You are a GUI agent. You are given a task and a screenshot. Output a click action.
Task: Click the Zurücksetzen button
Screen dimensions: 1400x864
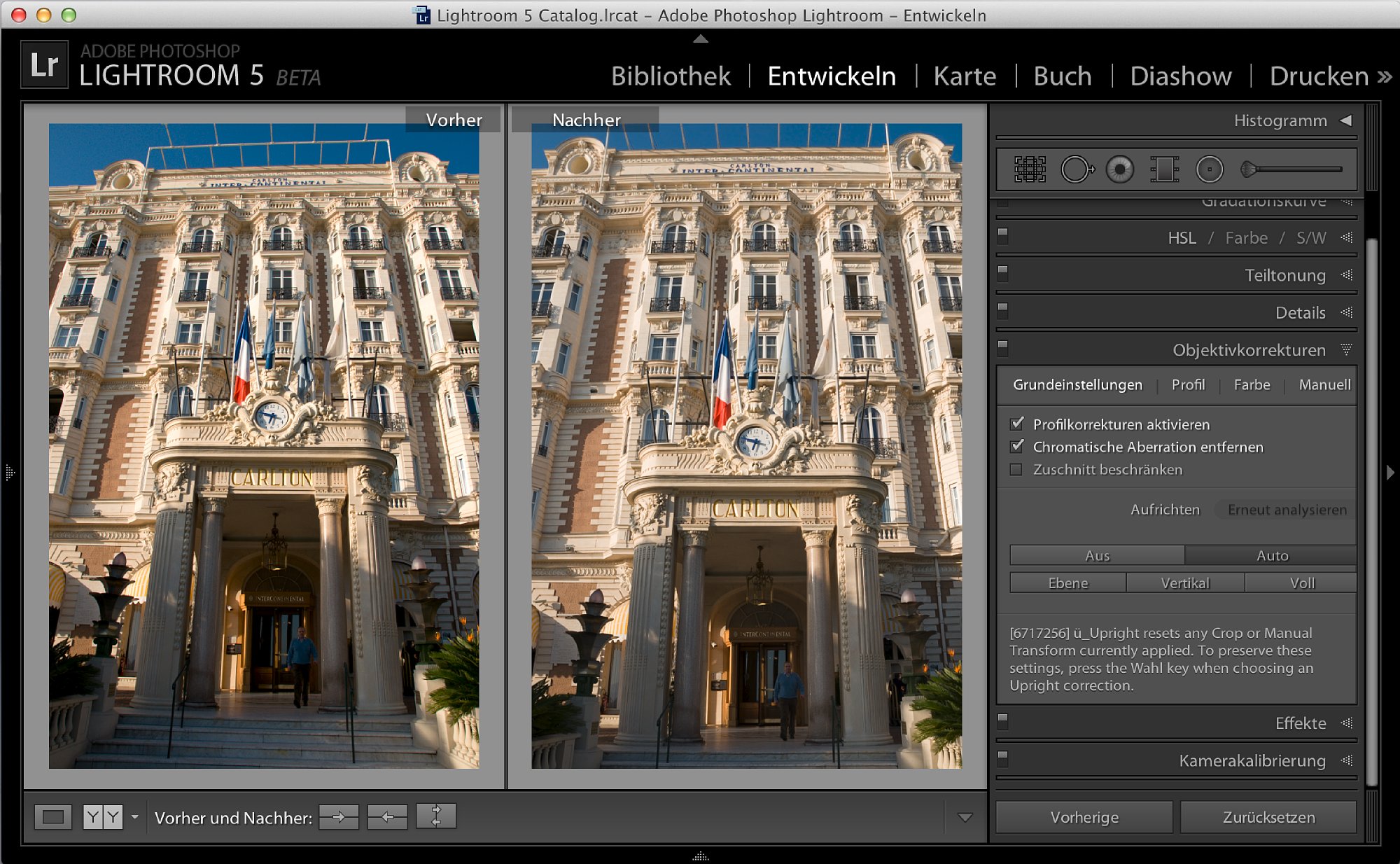point(1268,817)
